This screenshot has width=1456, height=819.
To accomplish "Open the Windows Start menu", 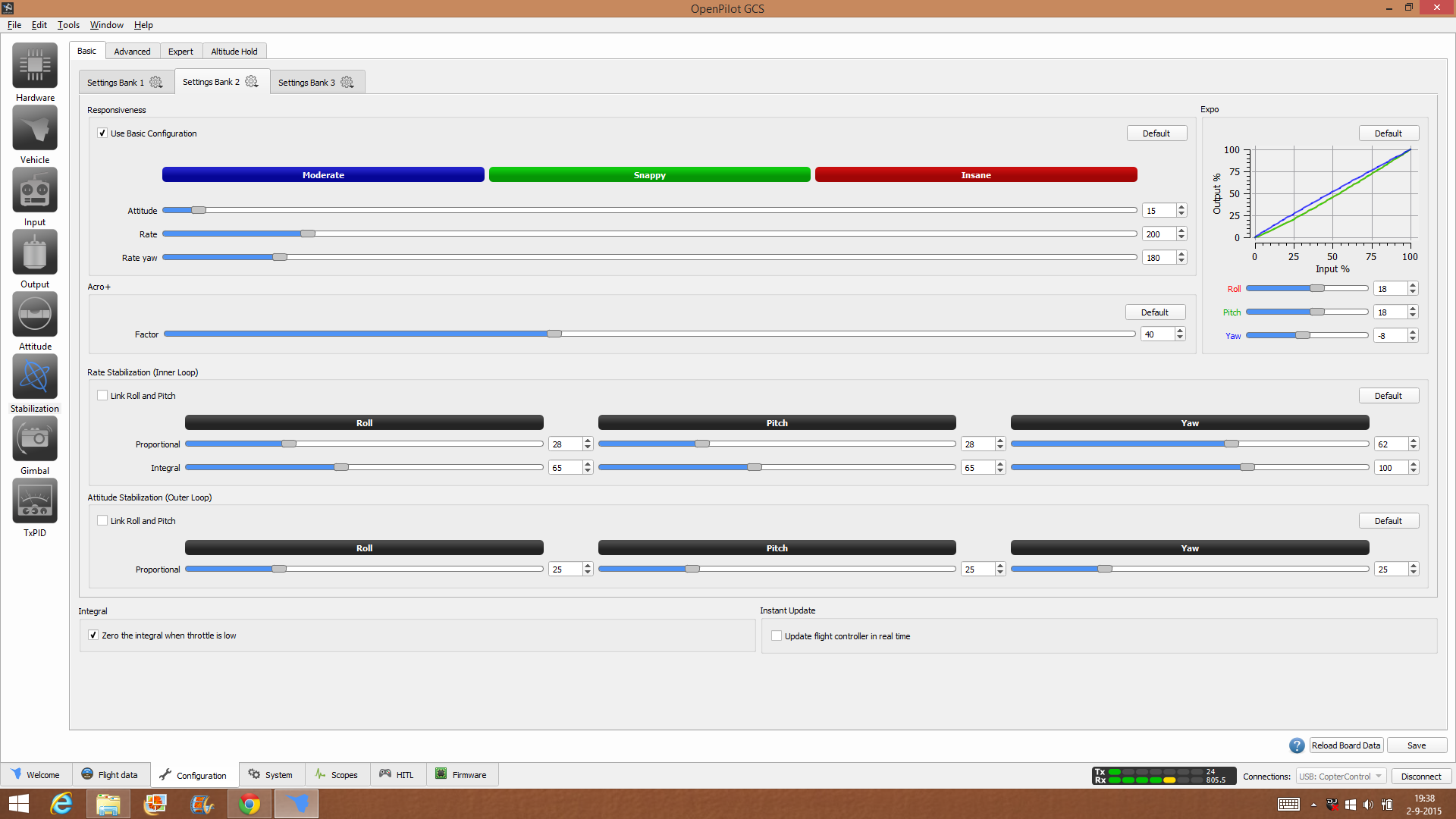I will 19,804.
